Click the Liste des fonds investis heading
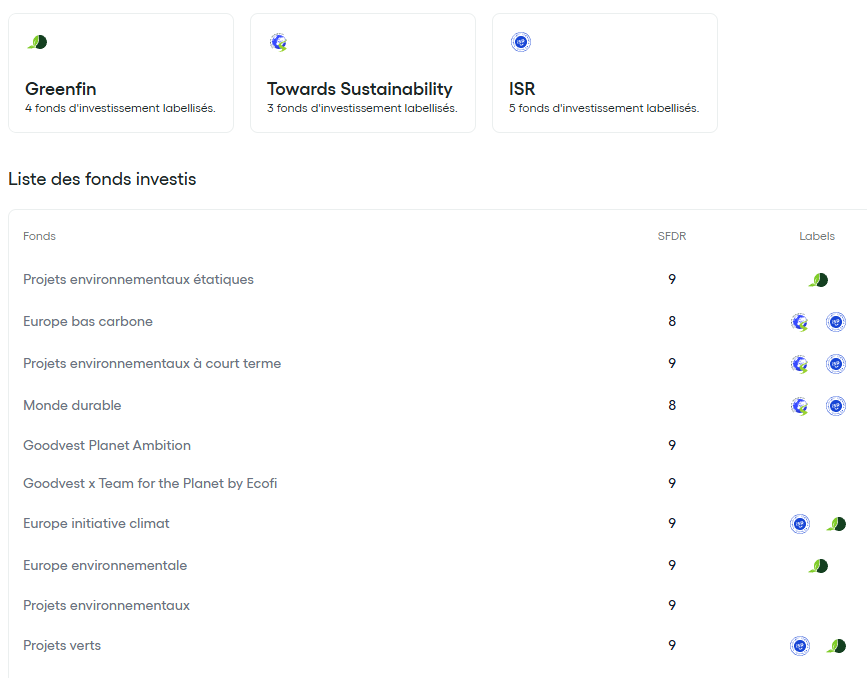 102,179
